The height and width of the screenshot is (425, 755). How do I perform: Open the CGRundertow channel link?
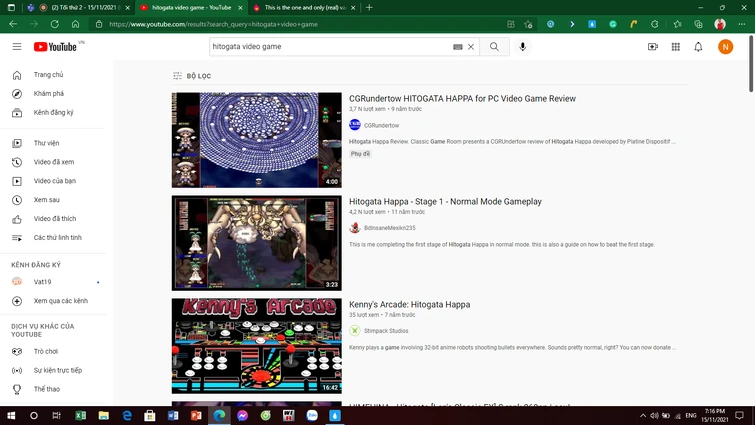381,126
